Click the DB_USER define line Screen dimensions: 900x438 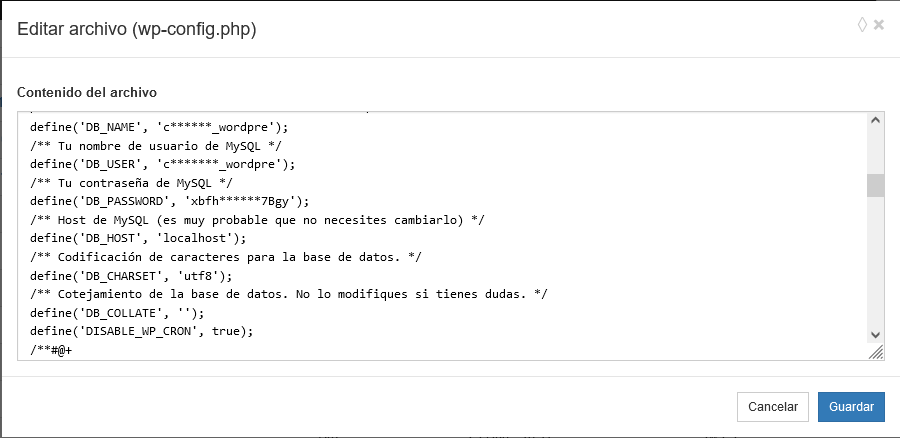coord(163,164)
